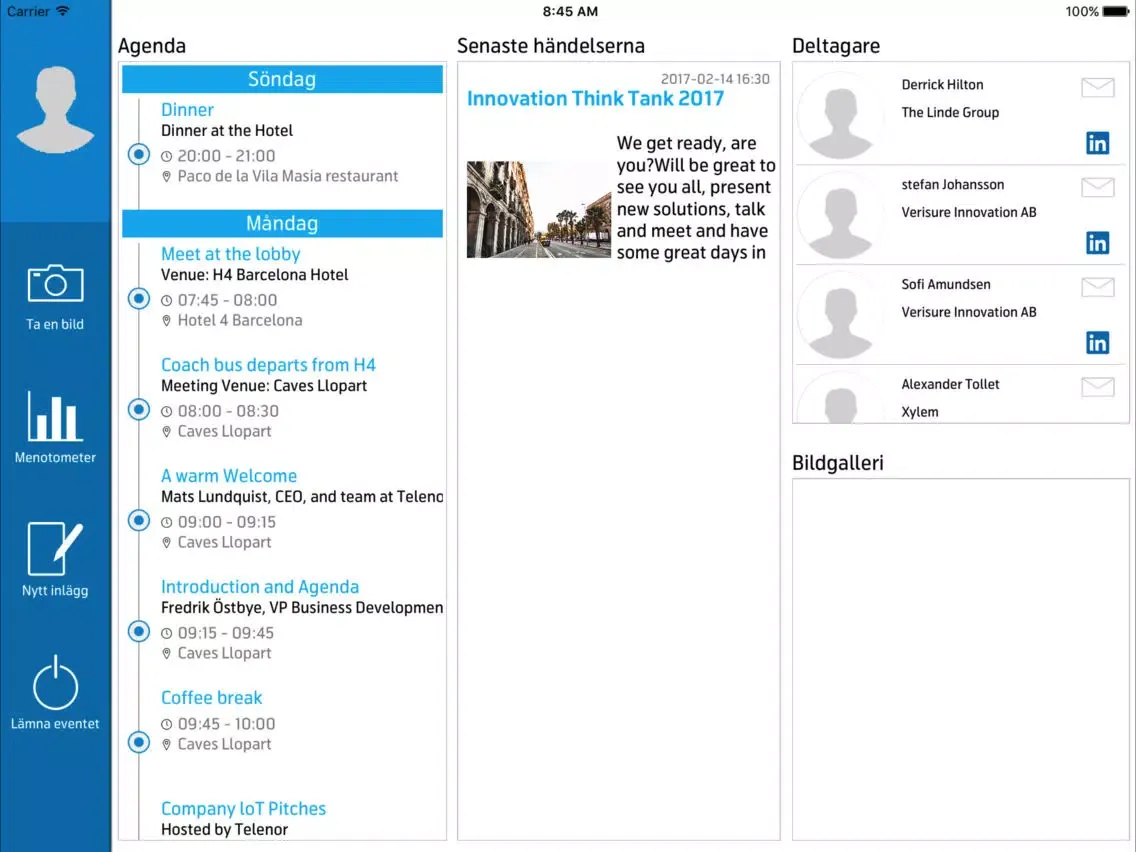Select the Coffee break timeline marker
The height and width of the screenshot is (852, 1136).
tap(138, 742)
